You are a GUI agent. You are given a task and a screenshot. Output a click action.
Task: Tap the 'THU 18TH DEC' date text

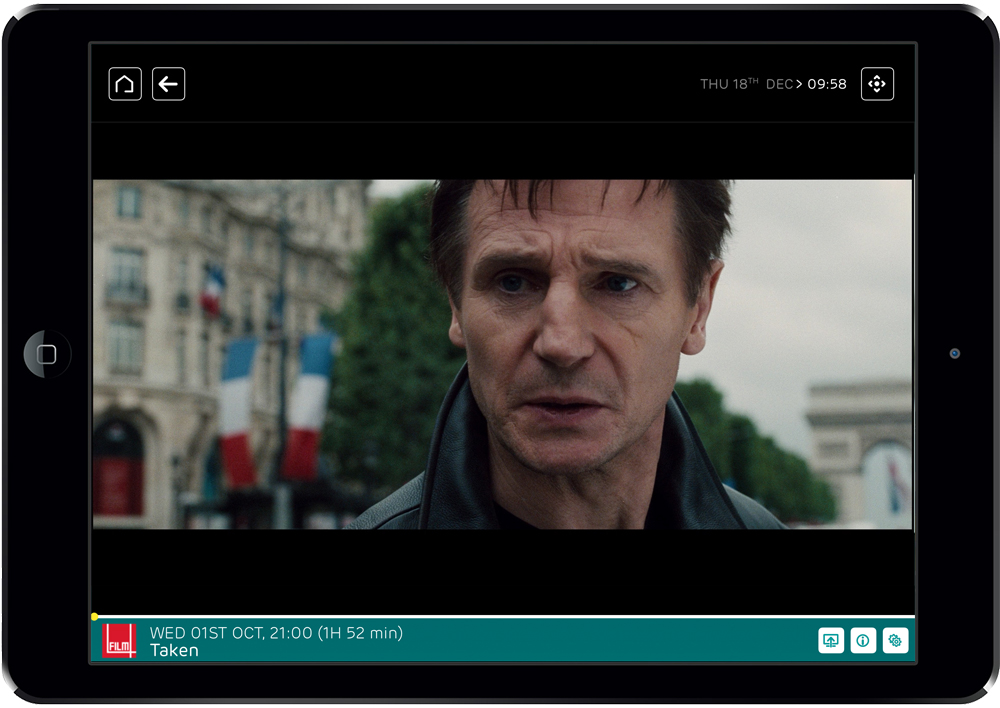point(746,84)
